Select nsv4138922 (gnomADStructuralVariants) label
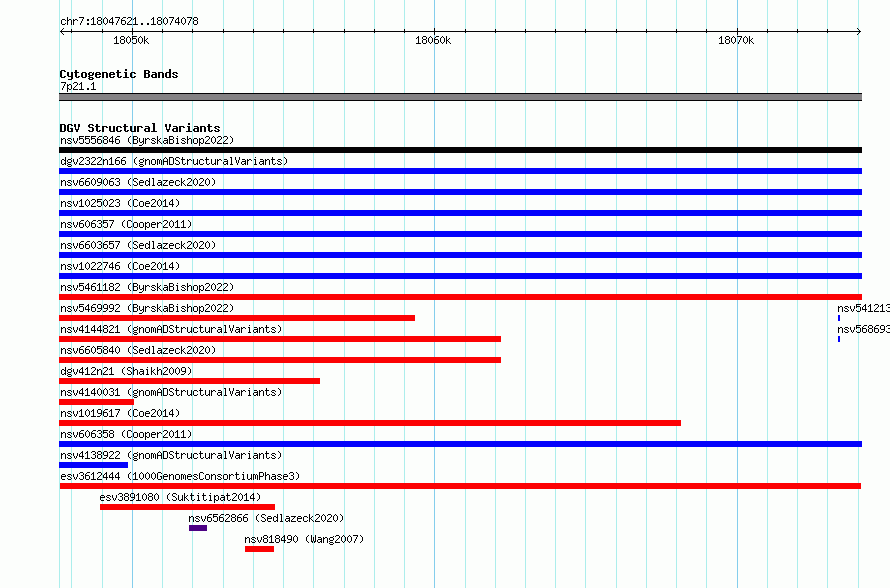Image resolution: width=890 pixels, height=588 pixels. pos(171,455)
